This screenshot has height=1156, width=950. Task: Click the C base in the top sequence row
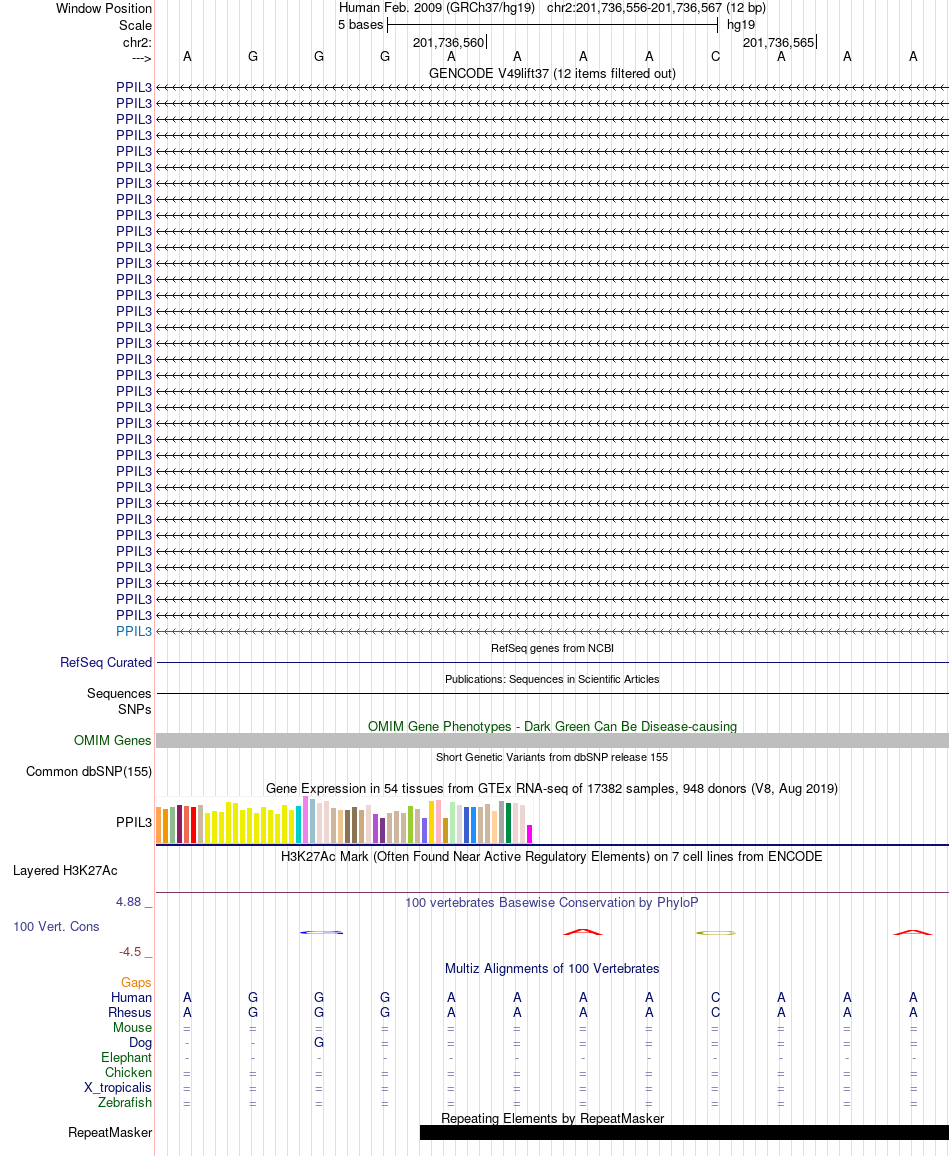(715, 56)
